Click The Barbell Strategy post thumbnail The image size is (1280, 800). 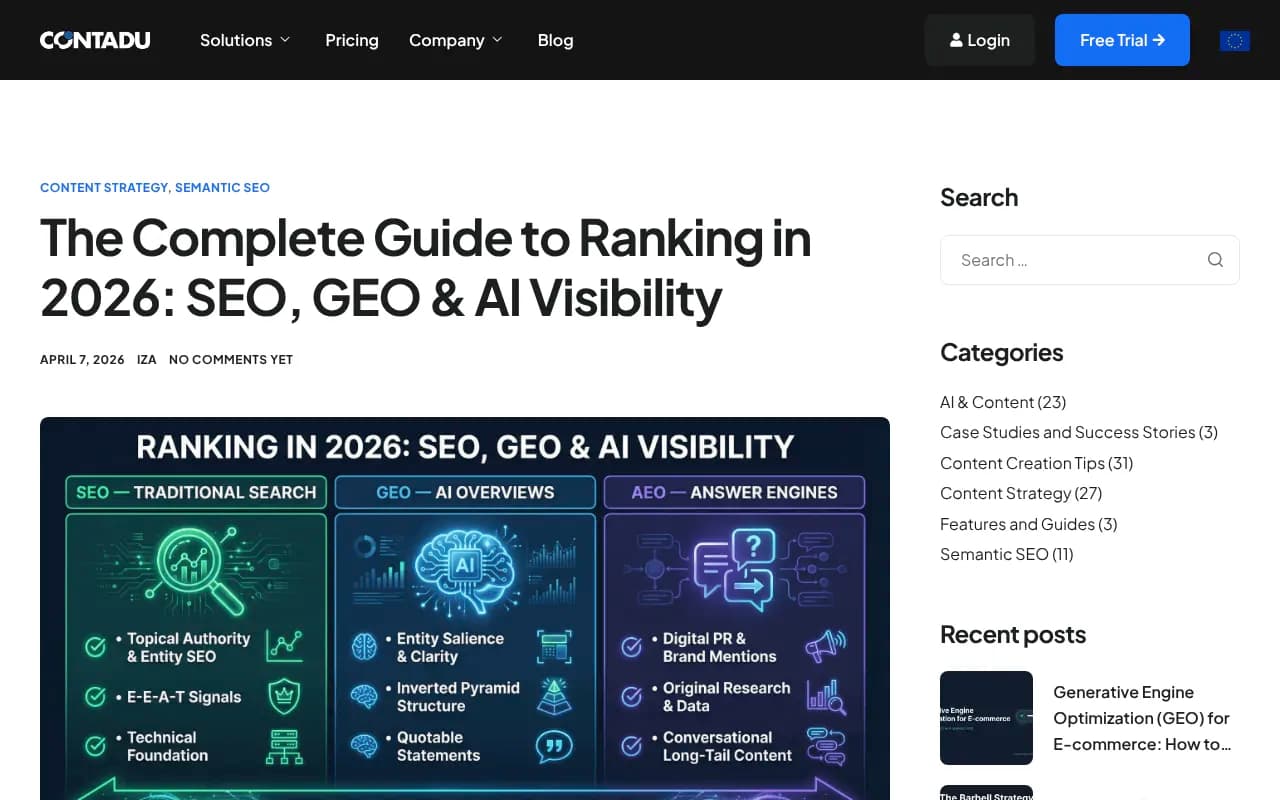[986, 793]
